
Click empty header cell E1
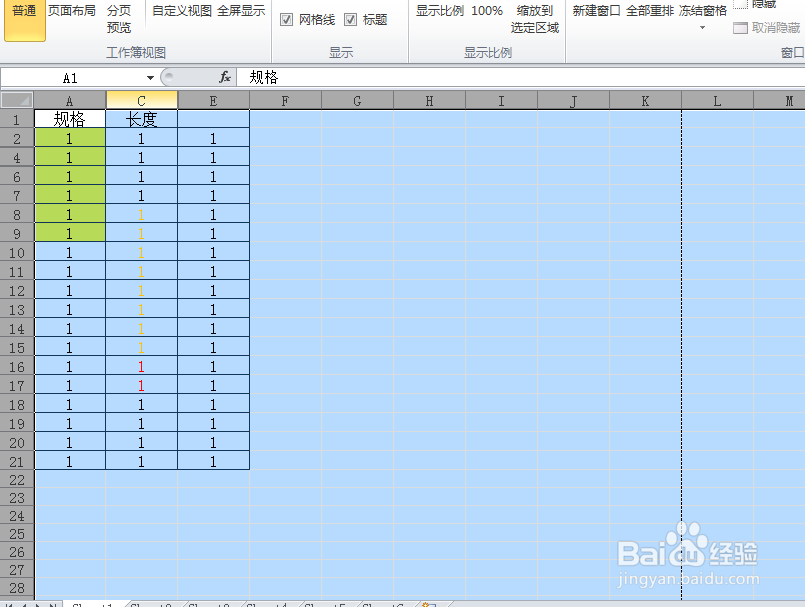tap(214, 119)
